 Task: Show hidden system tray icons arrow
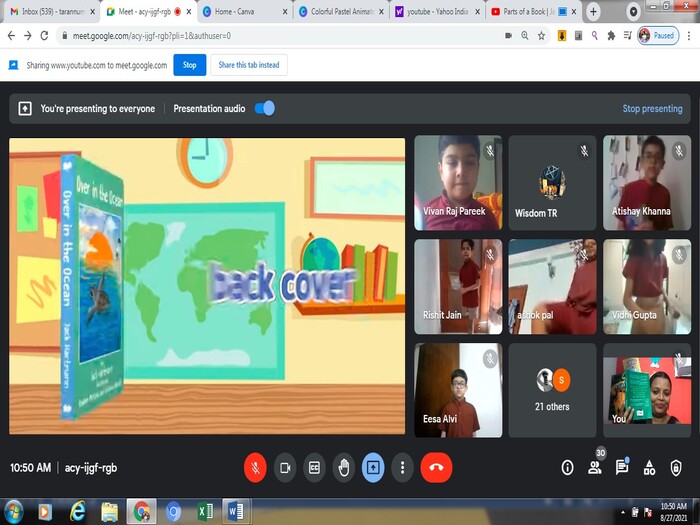[623, 512]
